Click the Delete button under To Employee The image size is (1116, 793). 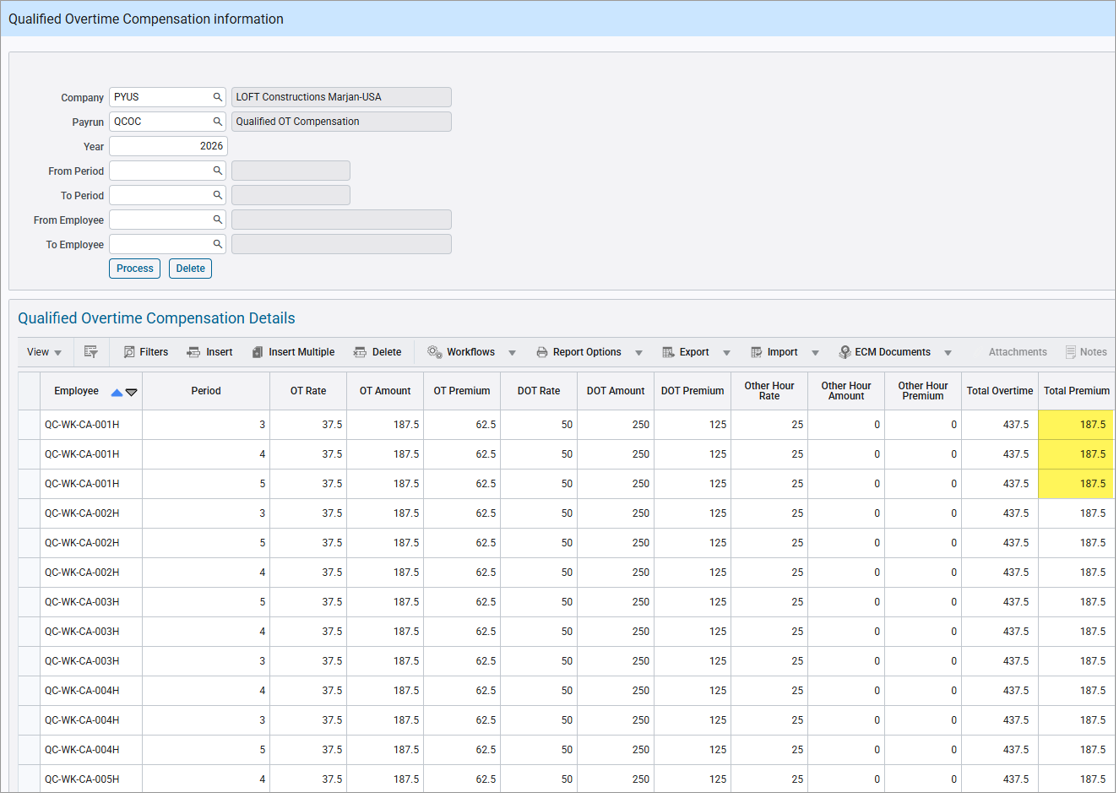tap(190, 268)
